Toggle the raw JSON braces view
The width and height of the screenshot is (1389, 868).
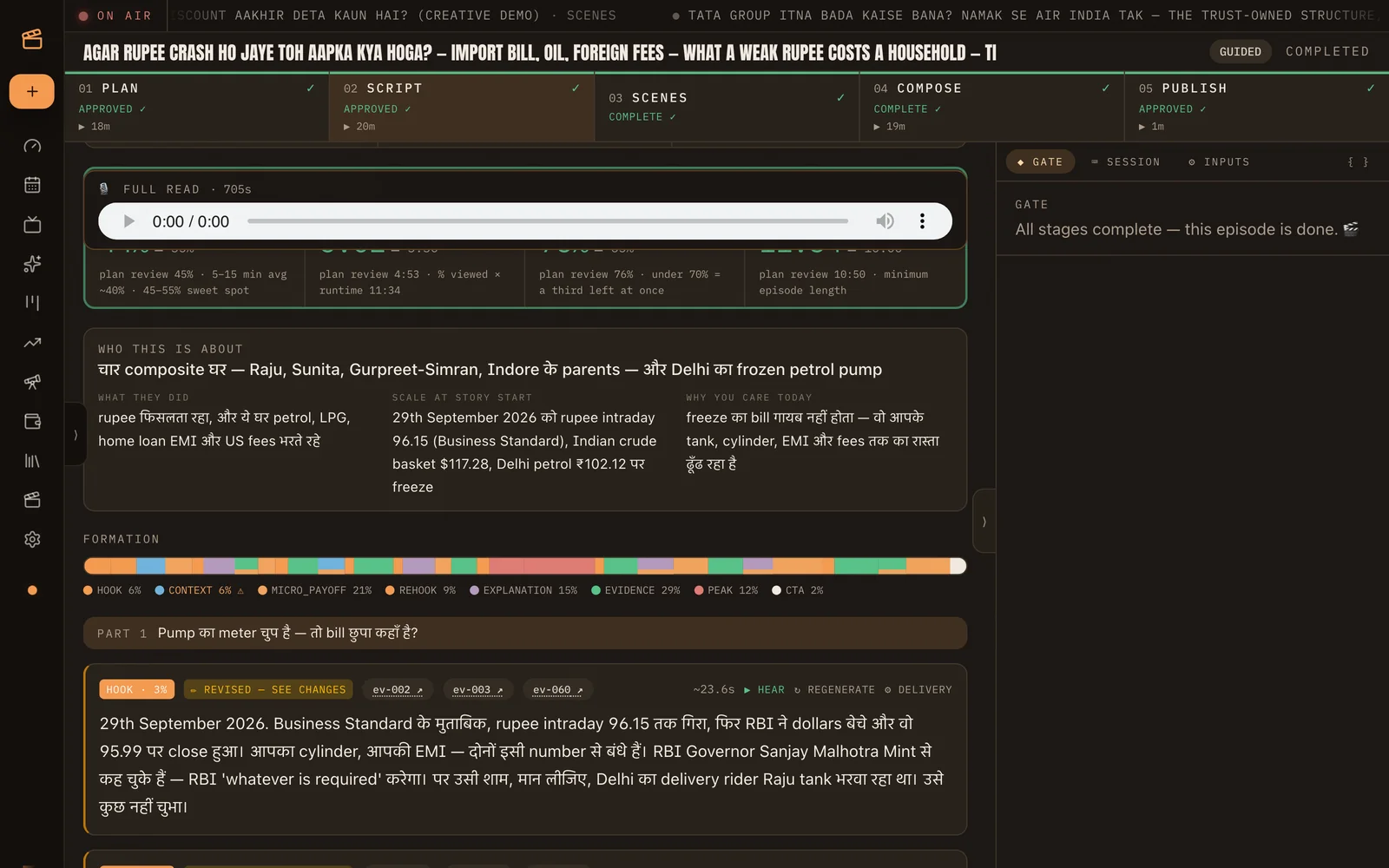tap(1358, 162)
